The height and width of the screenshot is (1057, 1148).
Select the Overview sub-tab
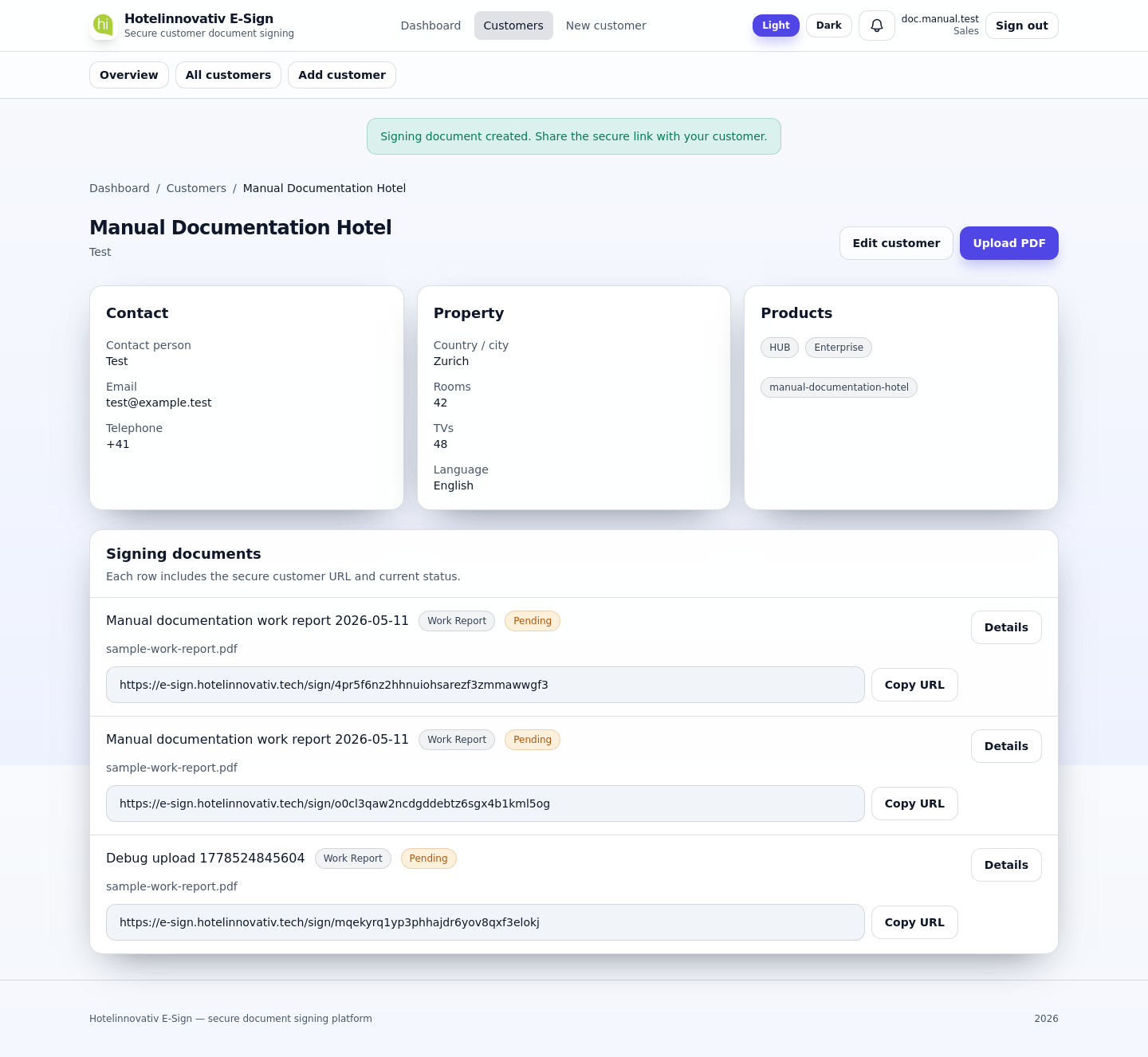[x=129, y=75]
